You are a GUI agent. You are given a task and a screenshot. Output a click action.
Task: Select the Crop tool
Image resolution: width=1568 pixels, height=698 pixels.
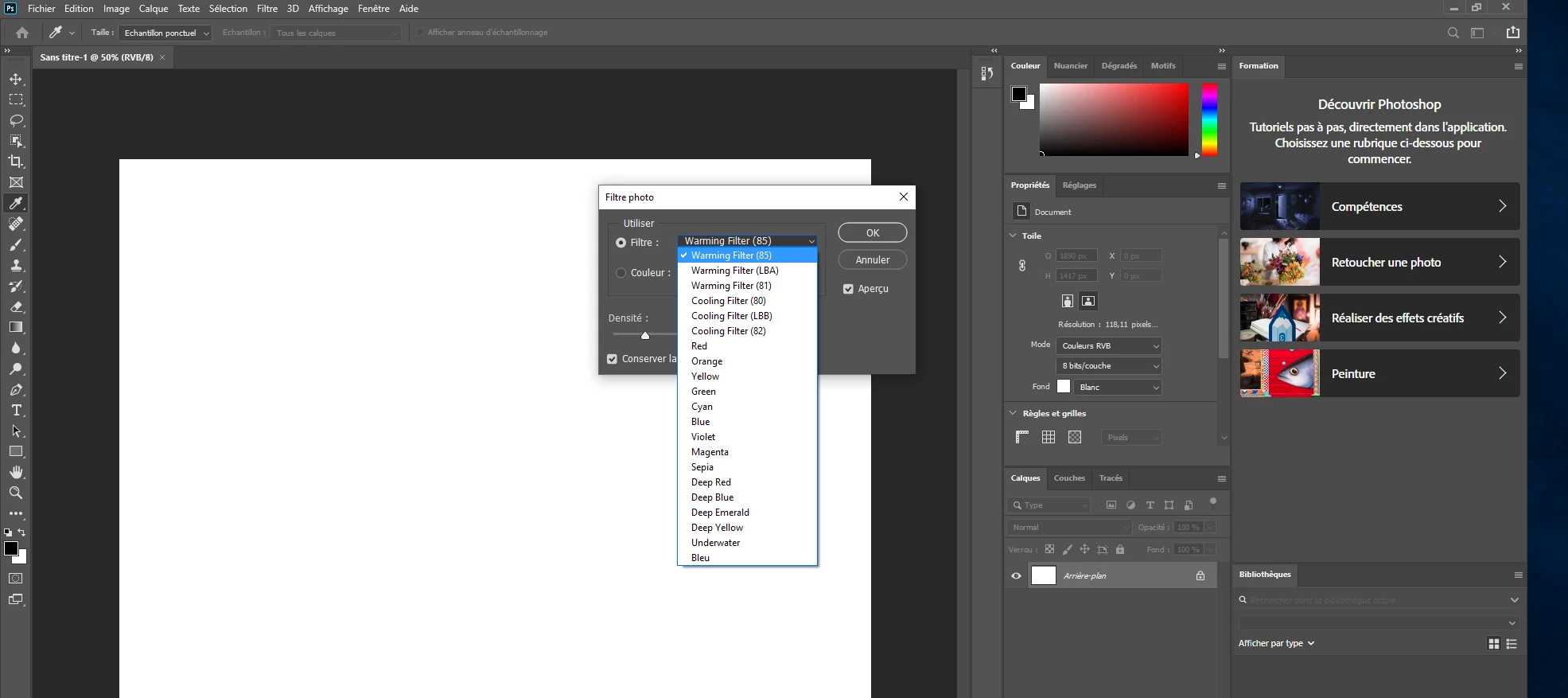[16, 162]
